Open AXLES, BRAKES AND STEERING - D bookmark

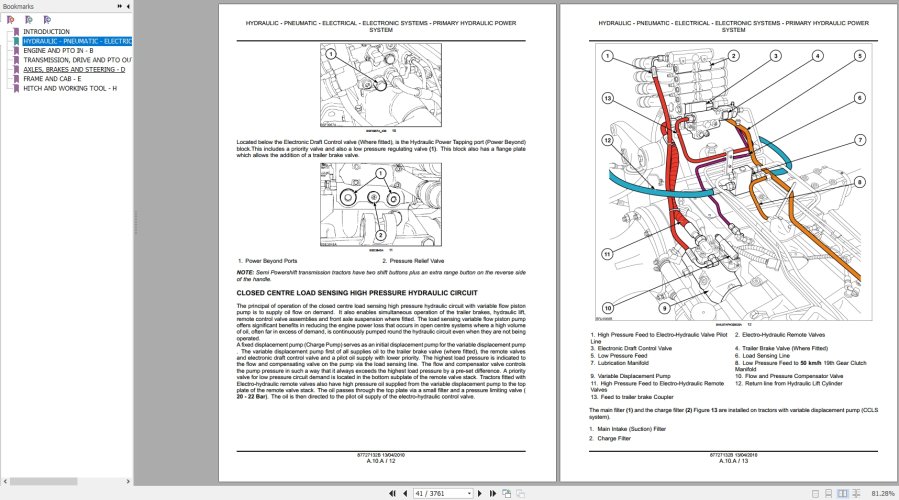pyautogui.click(x=74, y=69)
